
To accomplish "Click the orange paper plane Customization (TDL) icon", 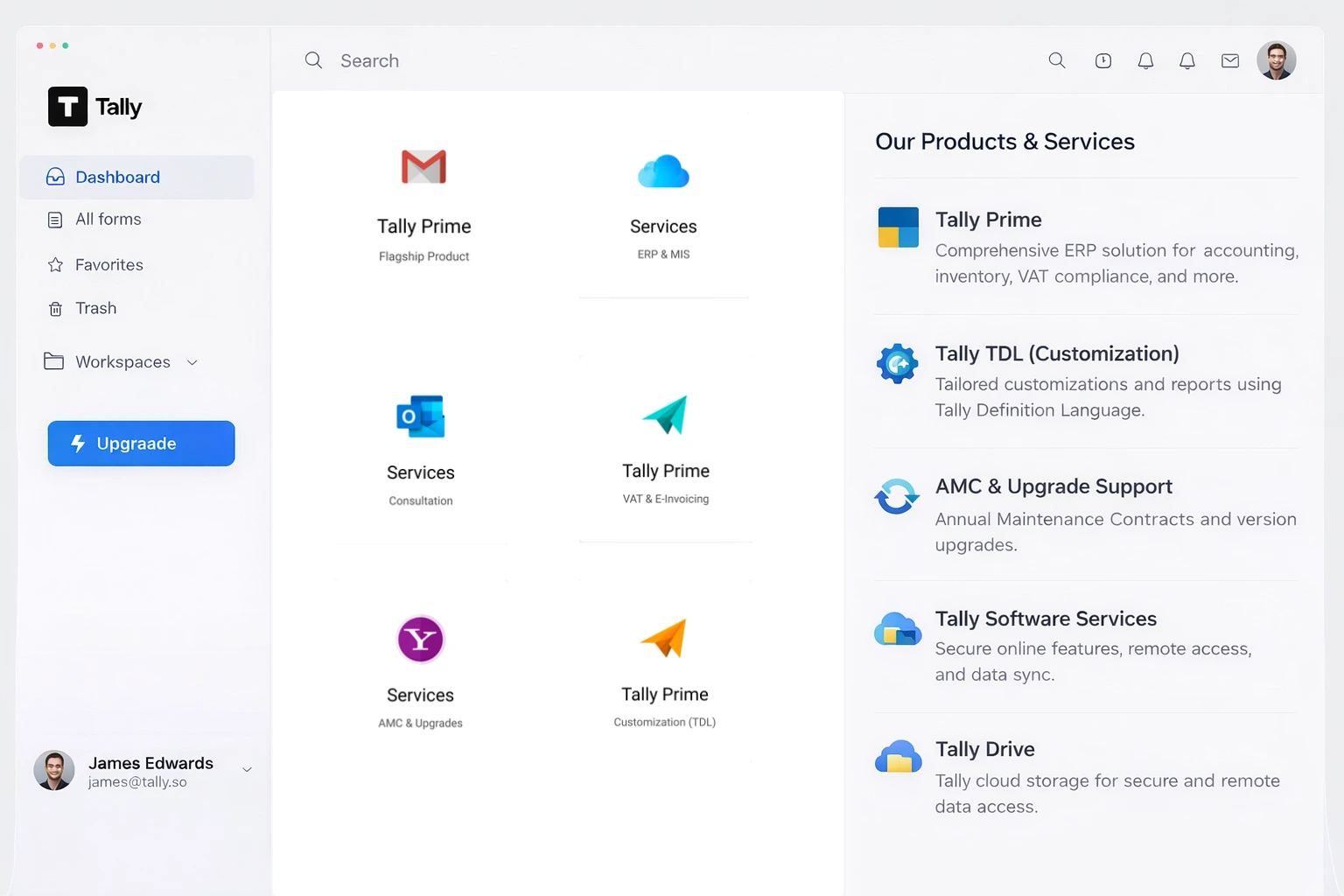I will [x=664, y=638].
